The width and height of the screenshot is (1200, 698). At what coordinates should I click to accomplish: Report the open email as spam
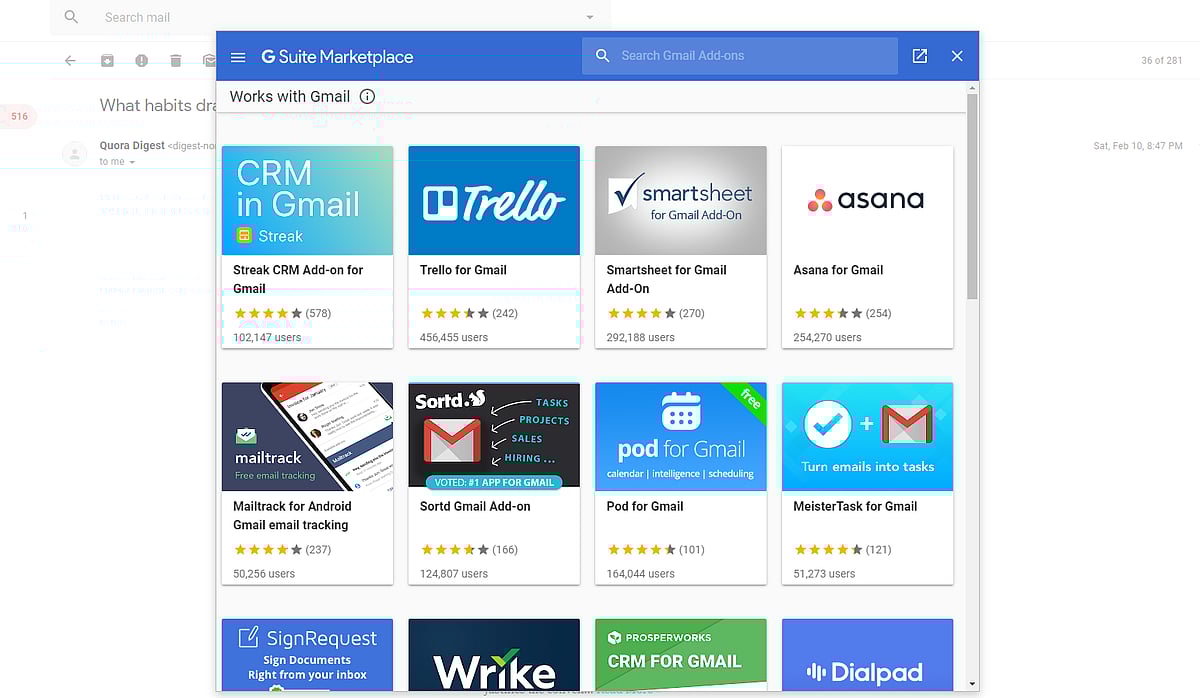[141, 60]
